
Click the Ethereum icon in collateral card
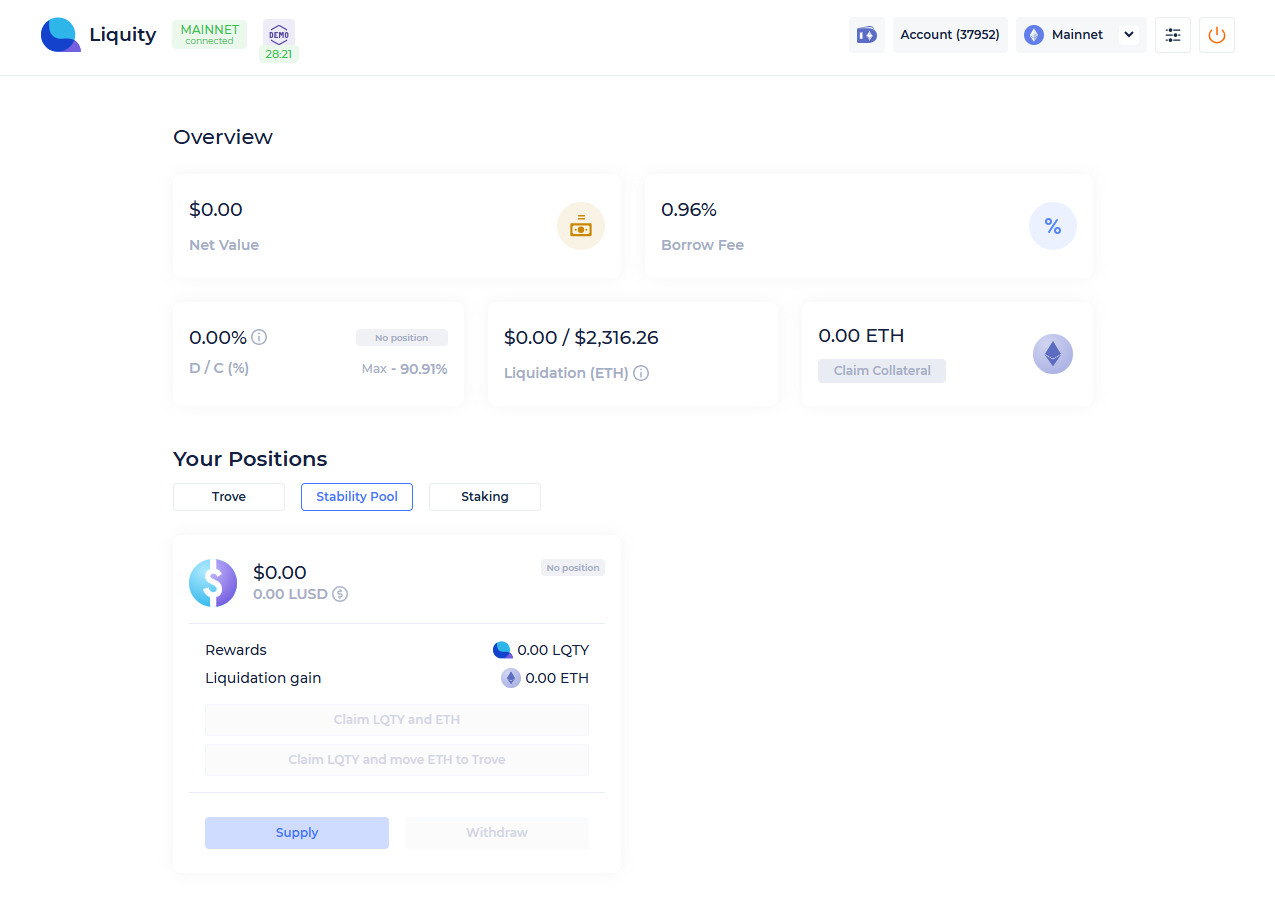click(1052, 354)
